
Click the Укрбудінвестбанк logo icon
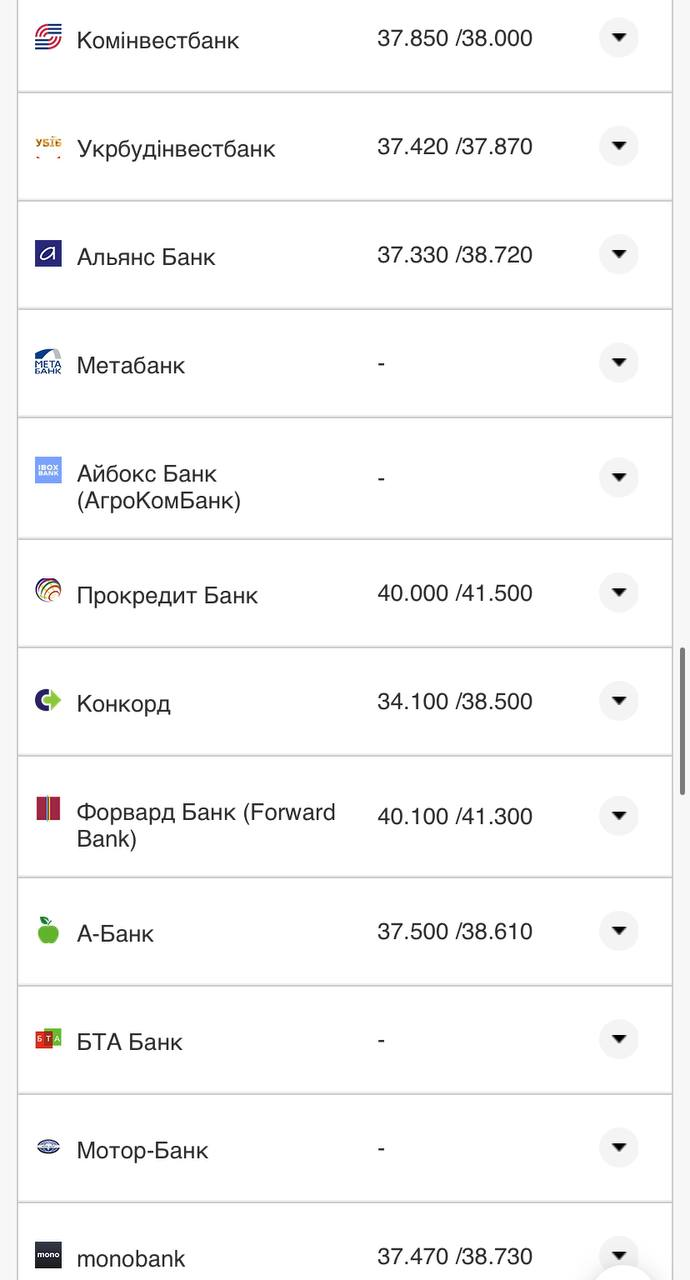click(48, 147)
